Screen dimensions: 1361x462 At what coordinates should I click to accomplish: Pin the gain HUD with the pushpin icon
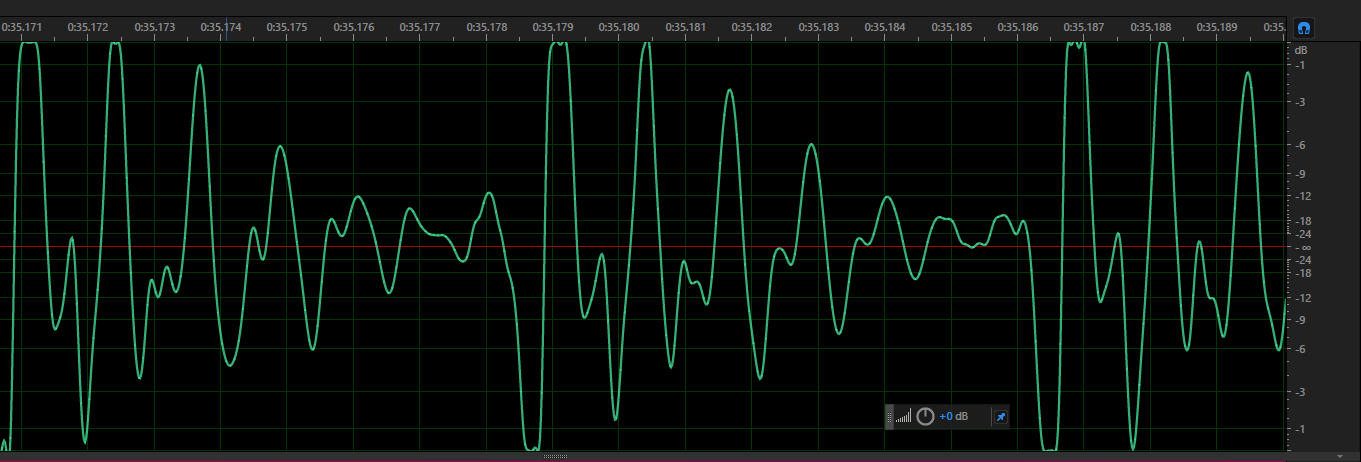pos(1000,417)
